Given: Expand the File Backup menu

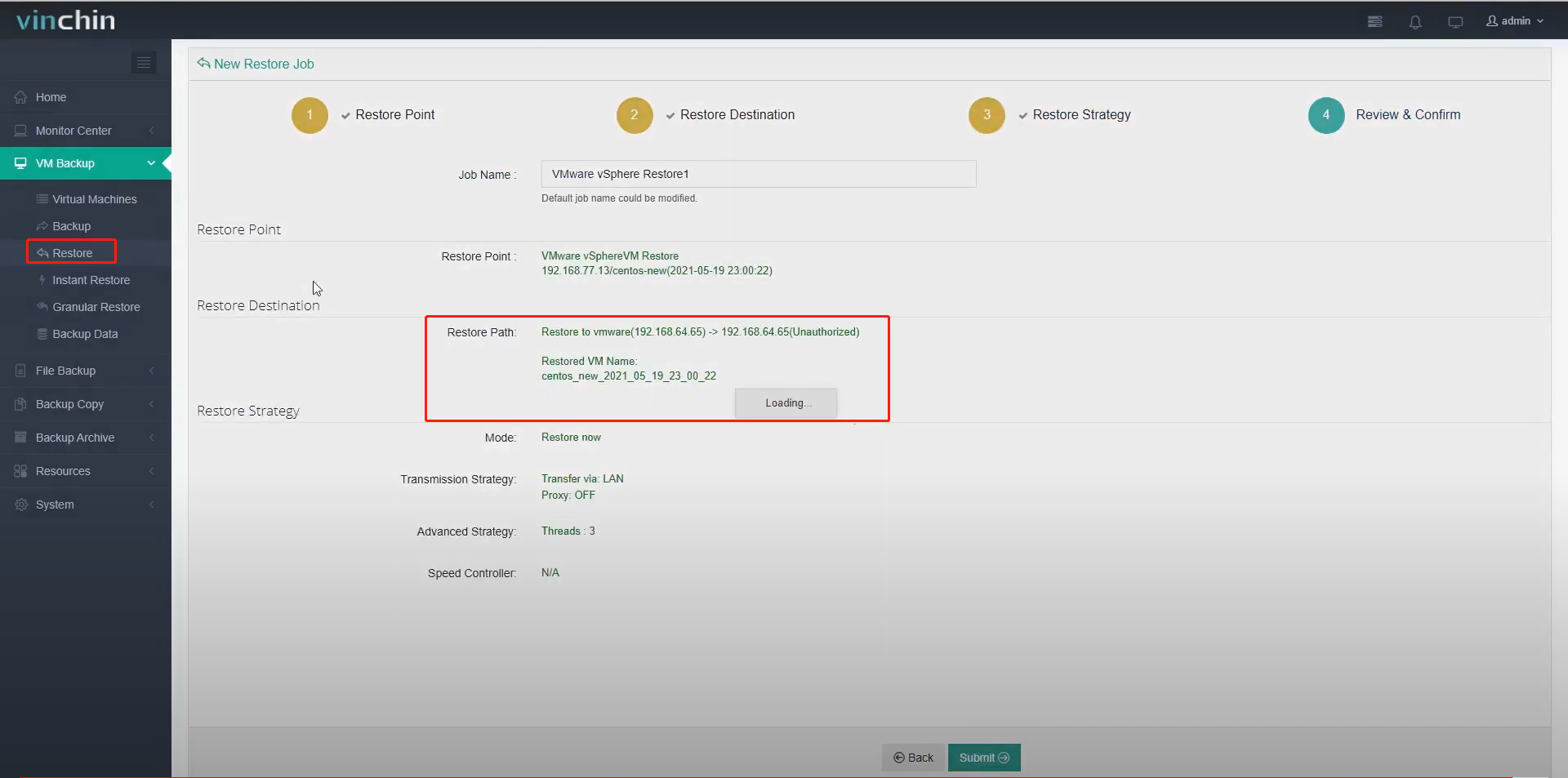Looking at the screenshot, I should tap(86, 371).
